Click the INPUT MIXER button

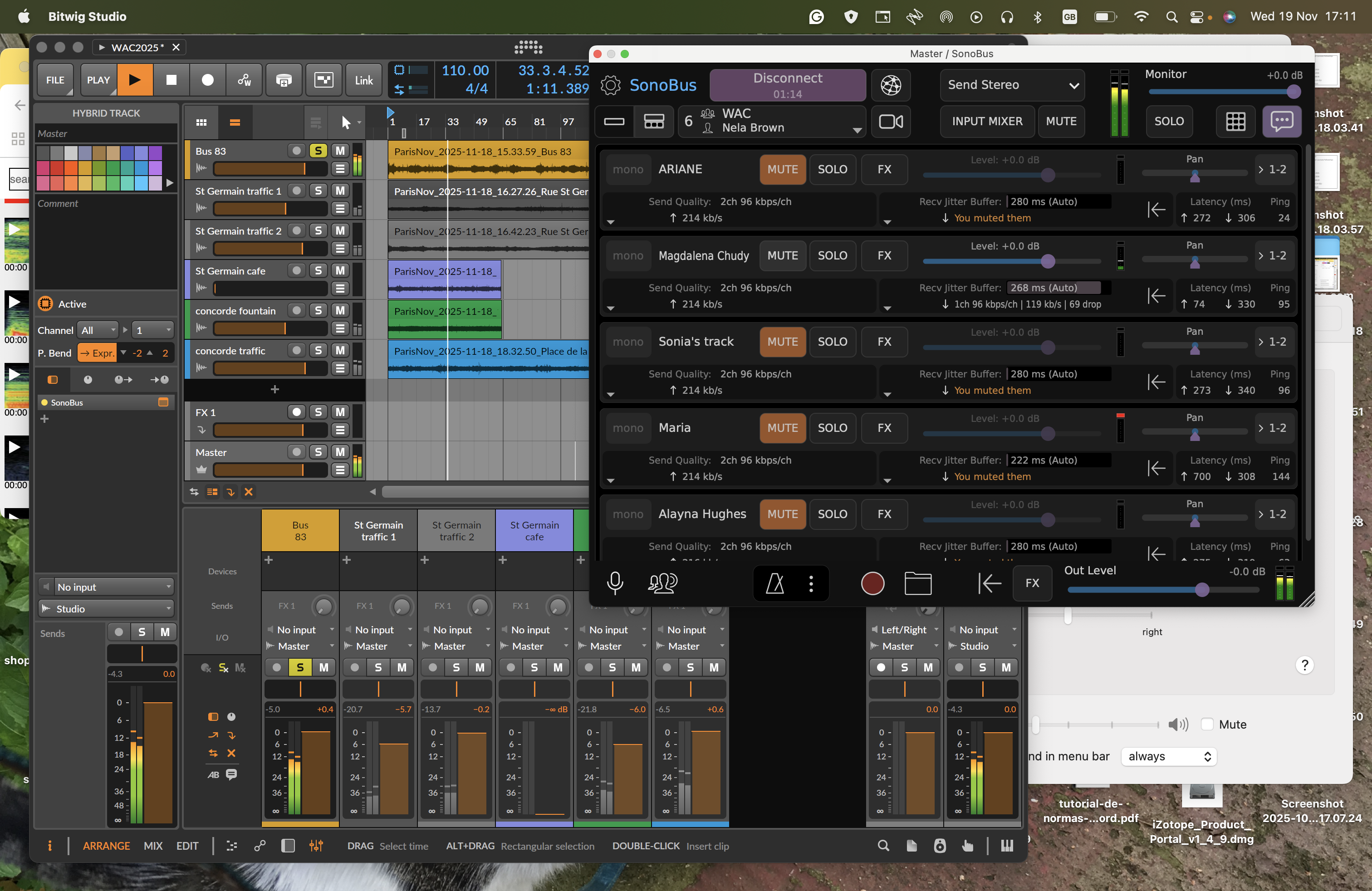986,121
